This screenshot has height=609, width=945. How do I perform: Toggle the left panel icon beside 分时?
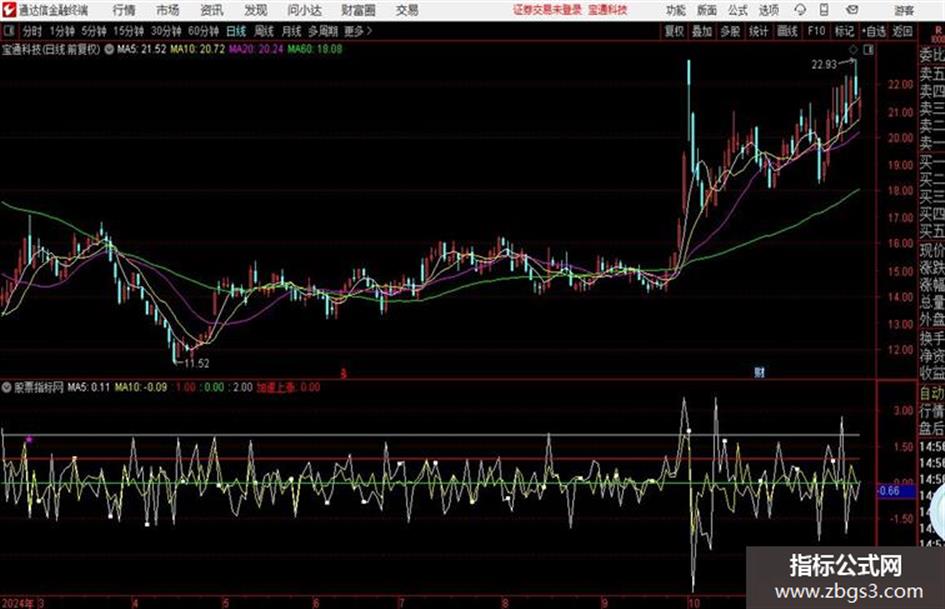tap(9, 31)
